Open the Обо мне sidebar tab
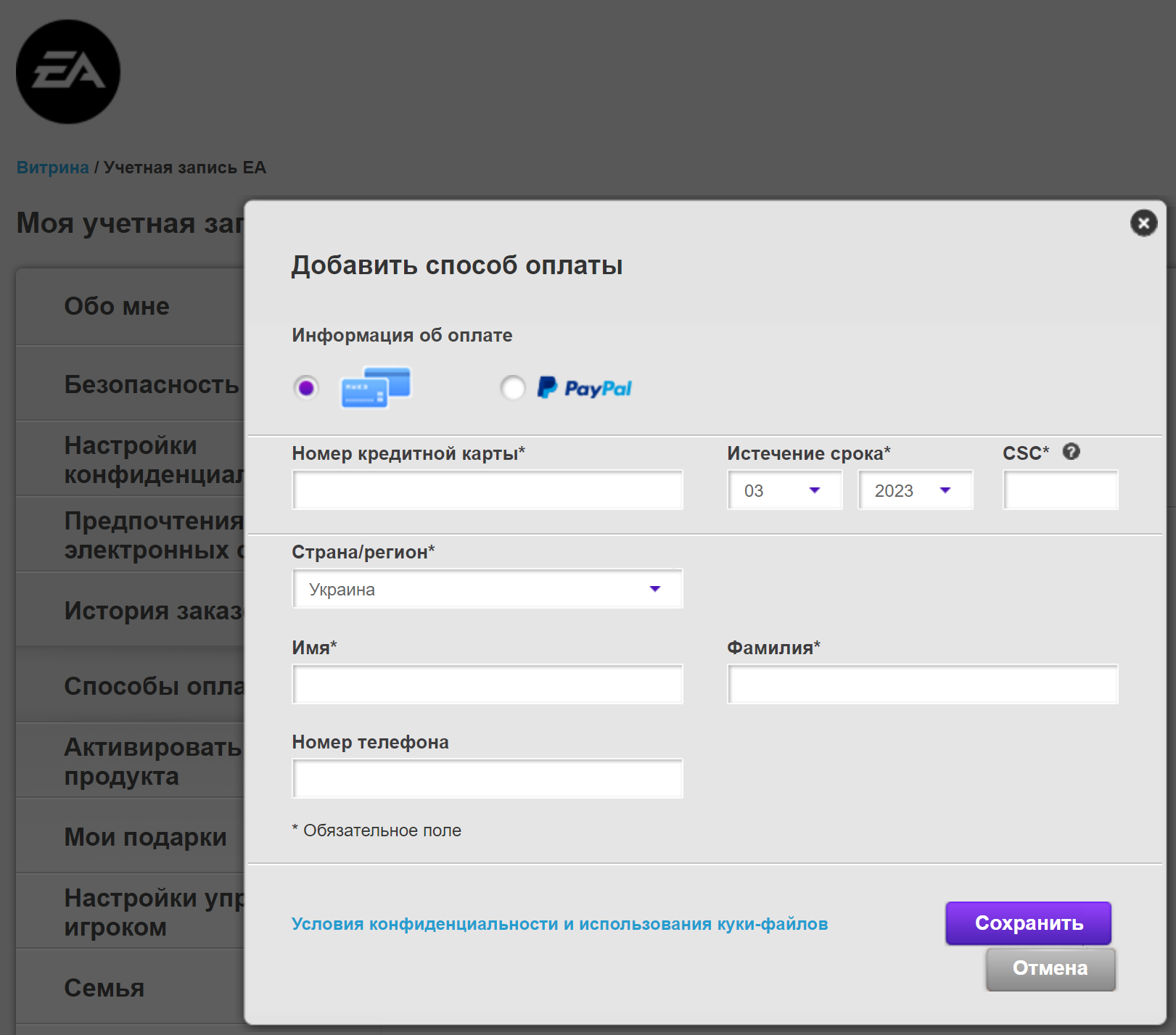This screenshot has height=1035, width=1176. pos(131,307)
